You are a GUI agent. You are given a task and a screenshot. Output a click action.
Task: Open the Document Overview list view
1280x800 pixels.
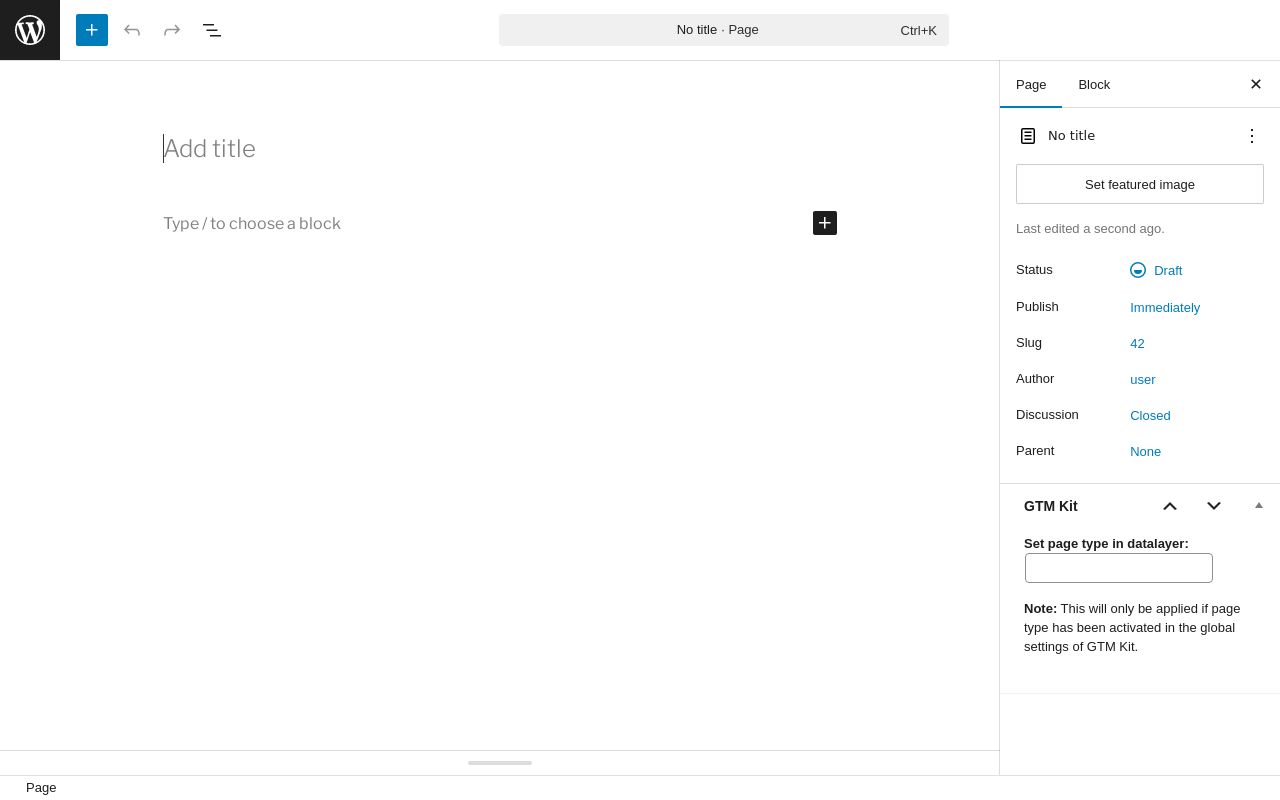(x=212, y=30)
